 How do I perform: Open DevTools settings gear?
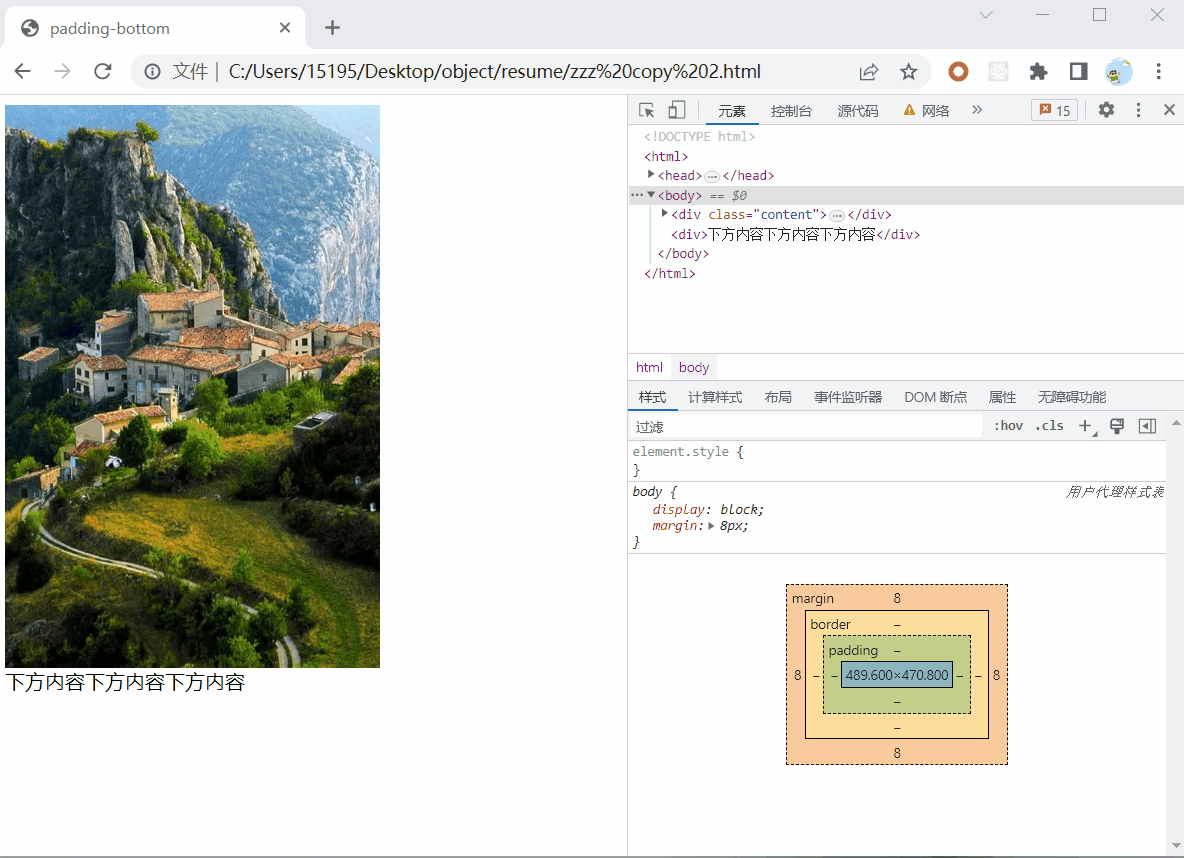[1106, 110]
